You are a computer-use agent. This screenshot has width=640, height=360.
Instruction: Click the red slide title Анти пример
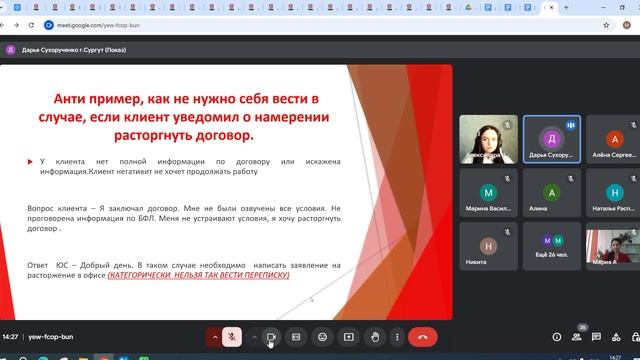(x=184, y=117)
